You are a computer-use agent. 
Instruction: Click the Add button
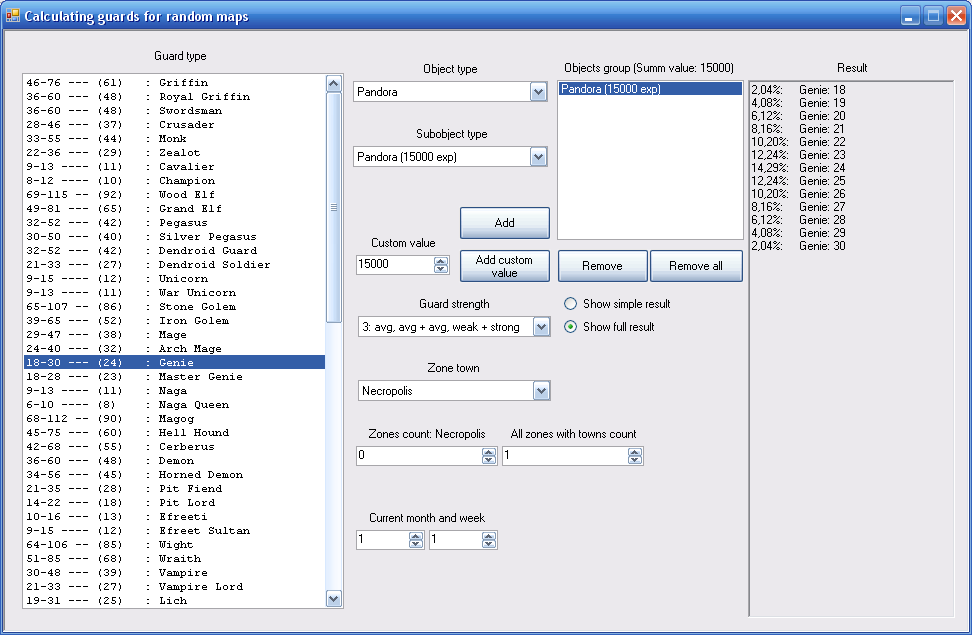tap(505, 223)
